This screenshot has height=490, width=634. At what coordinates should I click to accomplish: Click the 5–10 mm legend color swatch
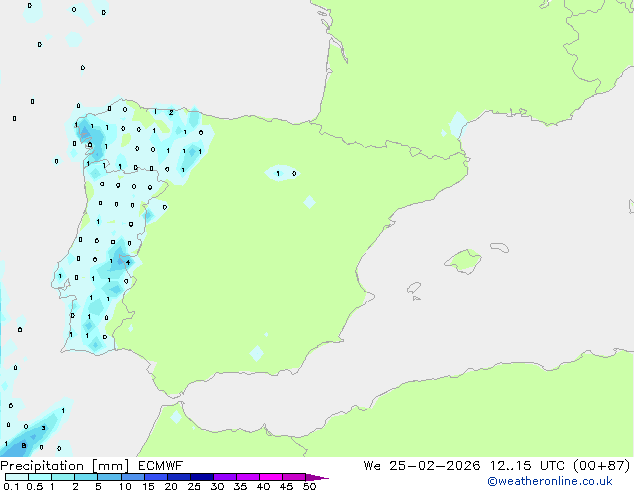tap(109, 477)
